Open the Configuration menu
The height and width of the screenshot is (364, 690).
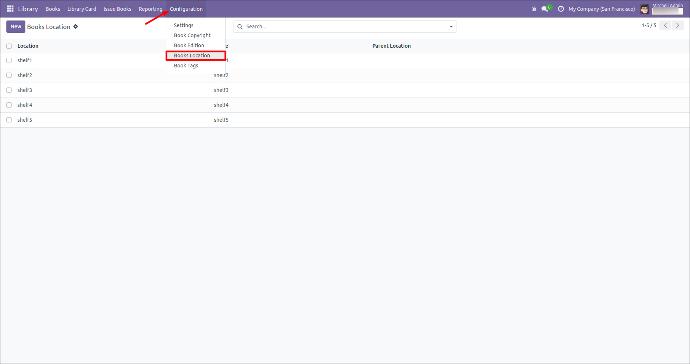pos(186,9)
